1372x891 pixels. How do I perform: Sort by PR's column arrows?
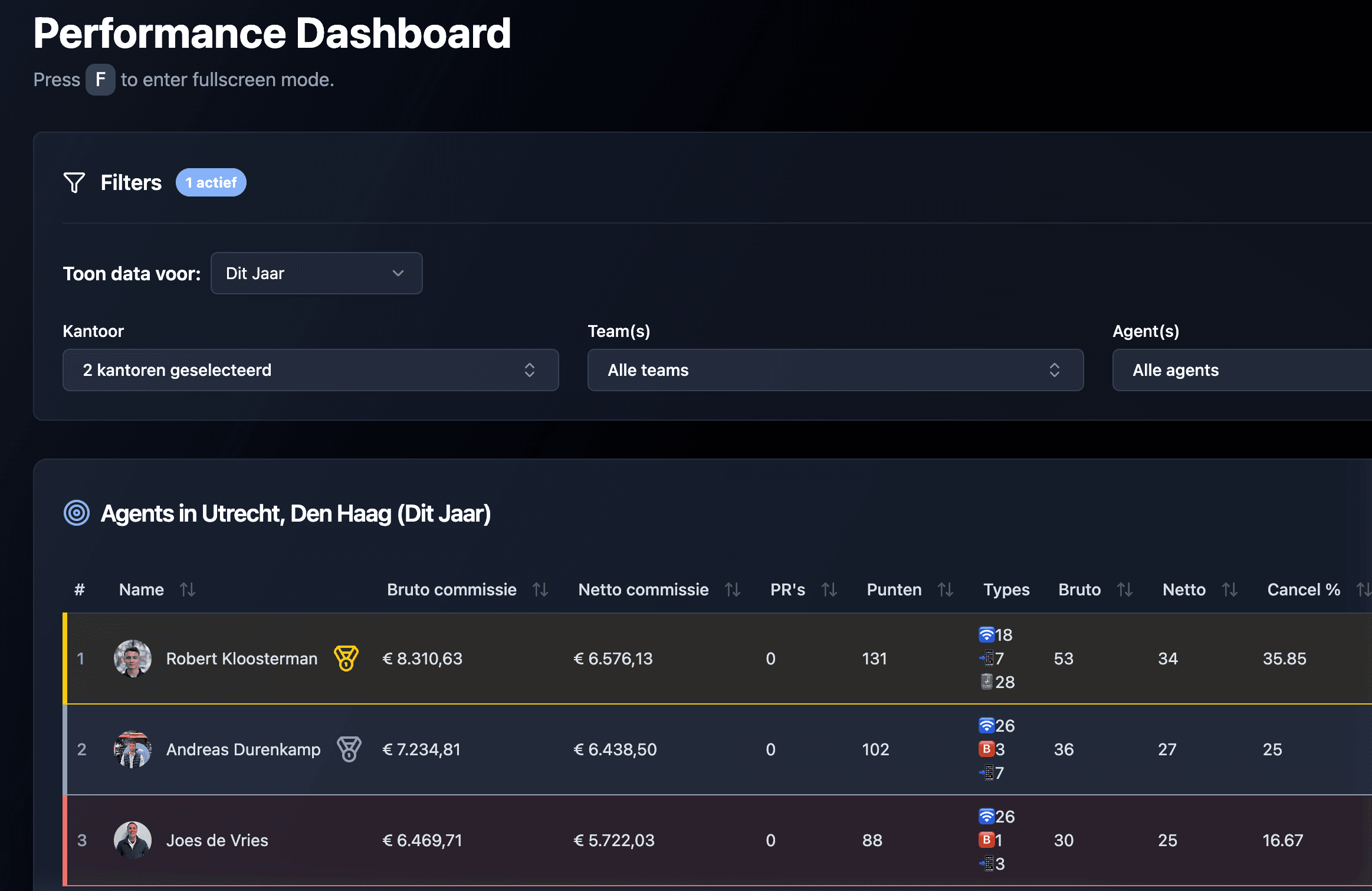pos(829,589)
